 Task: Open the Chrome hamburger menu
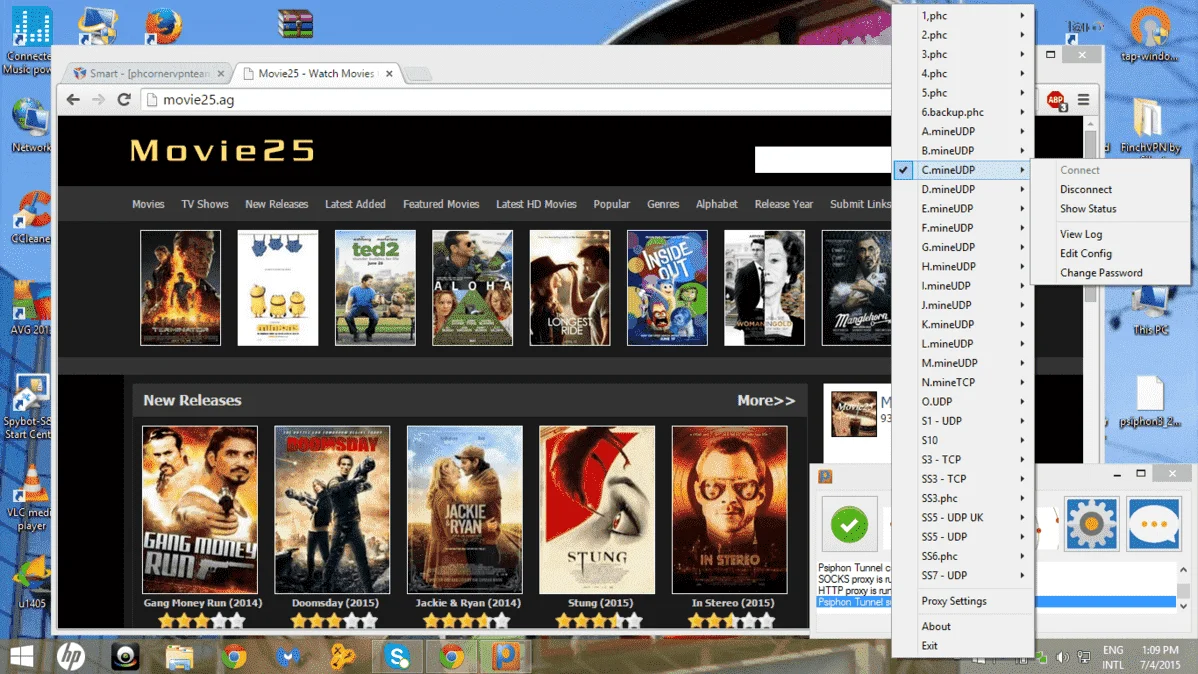click(x=1083, y=100)
